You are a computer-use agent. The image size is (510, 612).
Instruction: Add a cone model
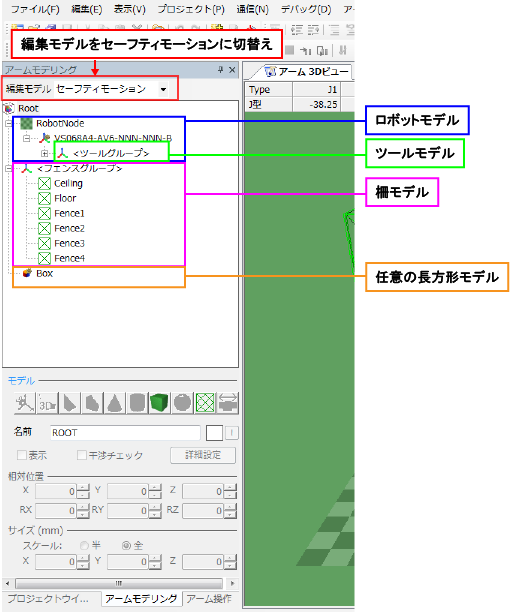(114, 402)
